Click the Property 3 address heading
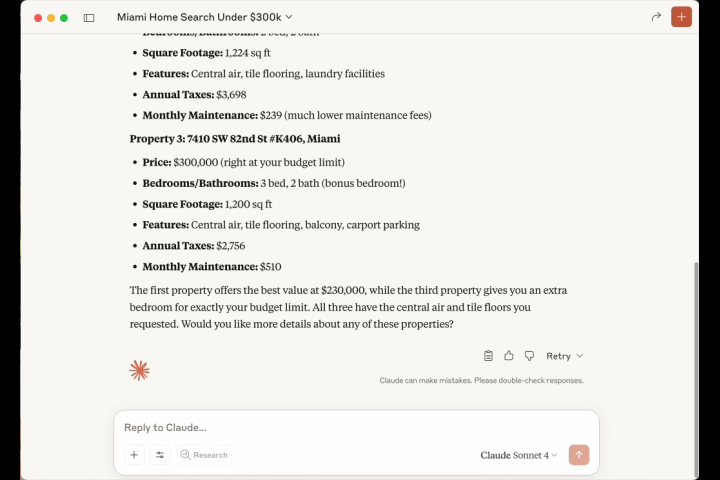Image resolution: width=720 pixels, height=480 pixels. (x=234, y=139)
